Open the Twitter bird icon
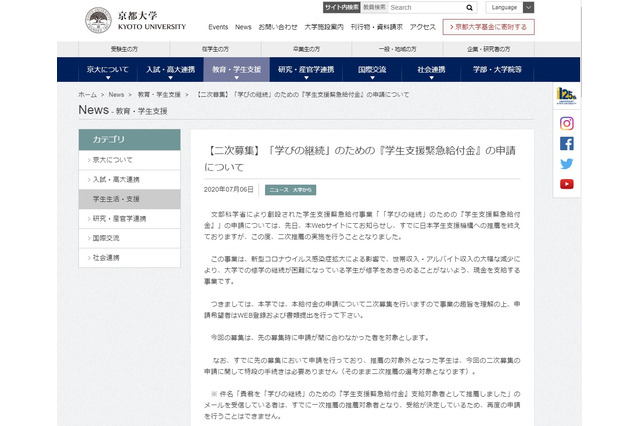The height and width of the screenshot is (426, 640). click(567, 164)
